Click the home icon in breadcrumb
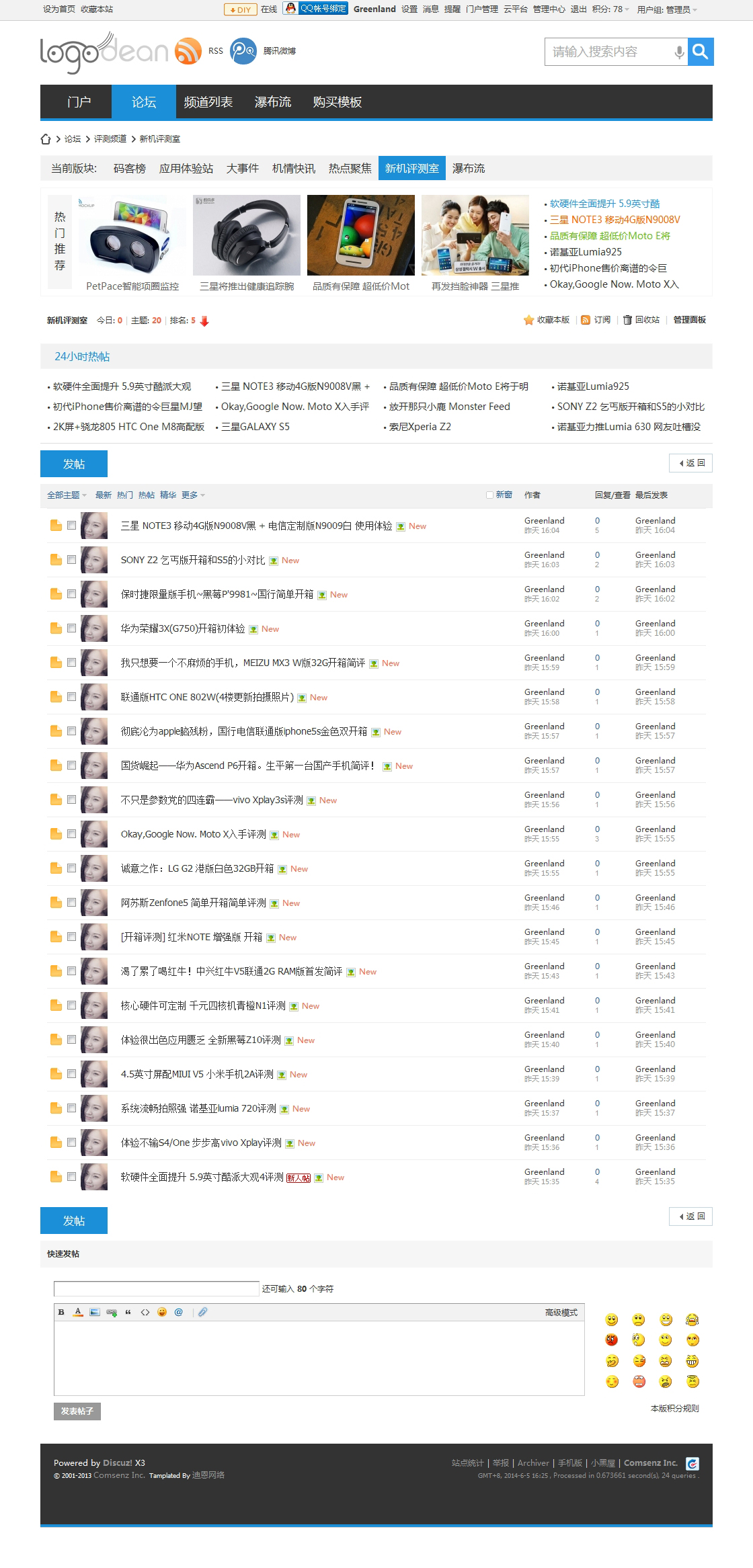753x1568 pixels. point(46,139)
